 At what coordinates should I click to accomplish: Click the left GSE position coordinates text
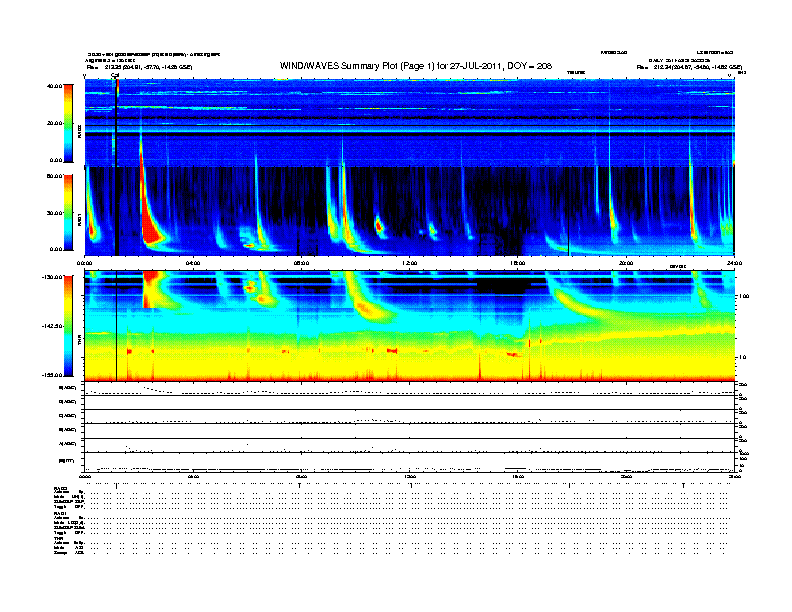139,67
